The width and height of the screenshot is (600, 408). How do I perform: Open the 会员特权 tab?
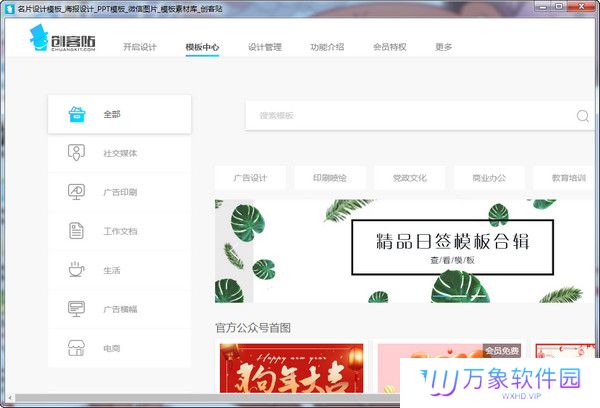pos(390,47)
